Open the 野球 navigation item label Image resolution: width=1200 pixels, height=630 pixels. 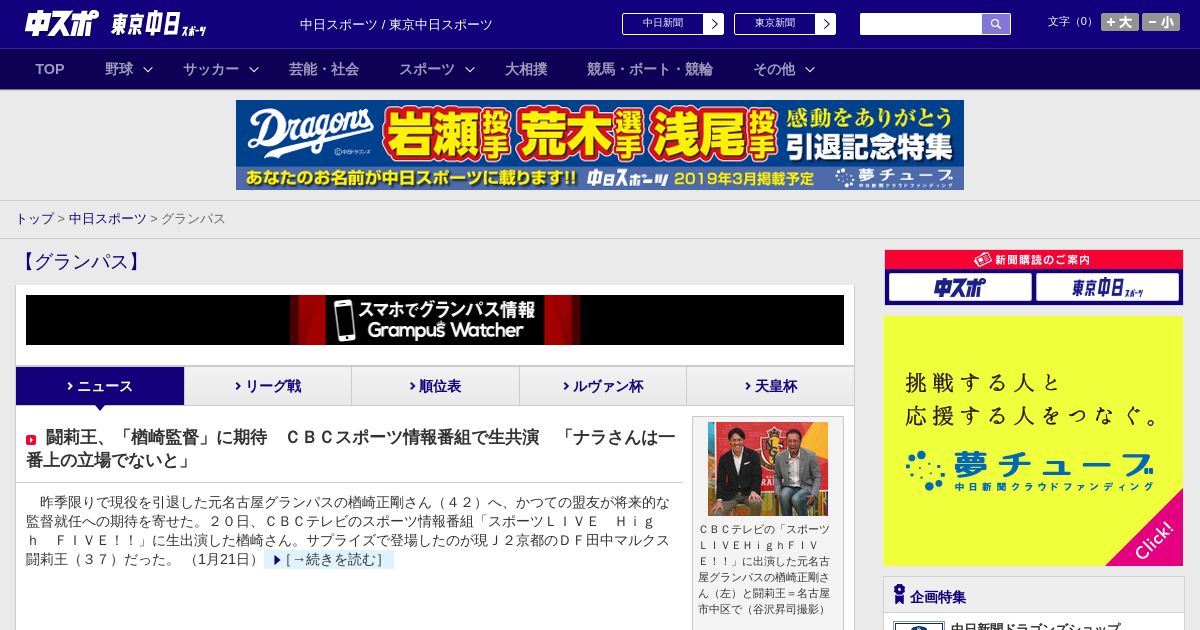tap(119, 69)
